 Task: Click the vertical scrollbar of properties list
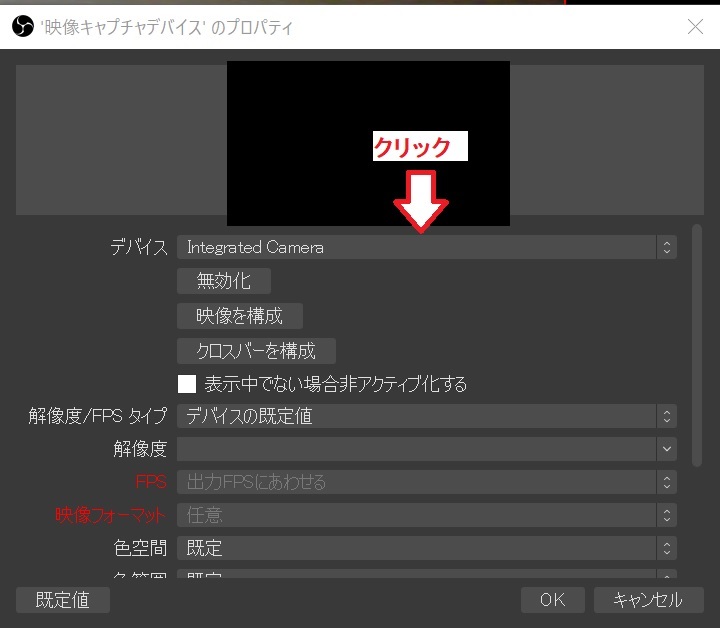click(697, 345)
